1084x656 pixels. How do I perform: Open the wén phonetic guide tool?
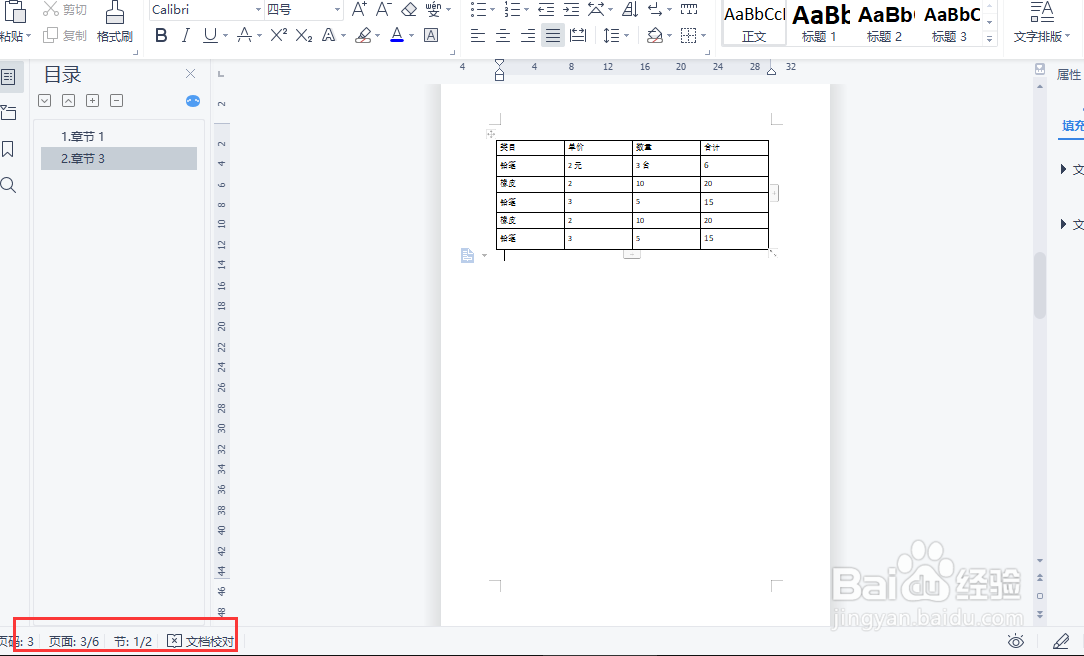[x=433, y=10]
